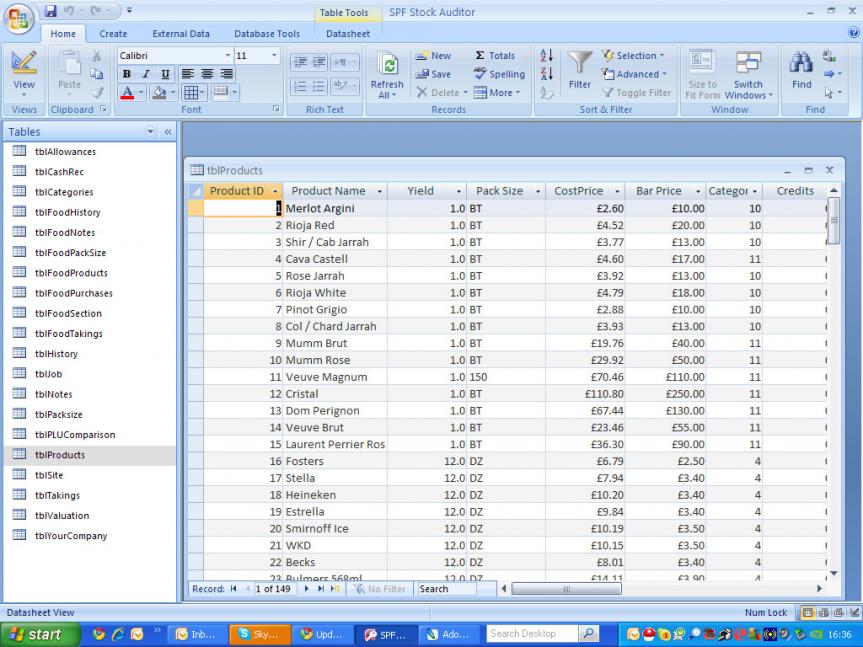Open tblCategories table

pyautogui.click(x=64, y=192)
